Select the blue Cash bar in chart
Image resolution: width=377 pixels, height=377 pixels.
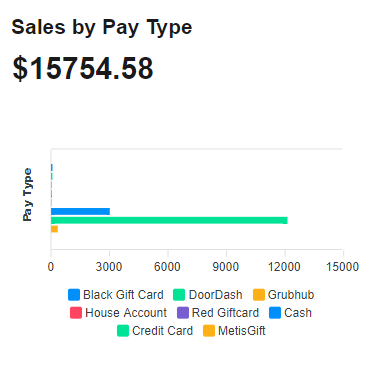(80, 212)
